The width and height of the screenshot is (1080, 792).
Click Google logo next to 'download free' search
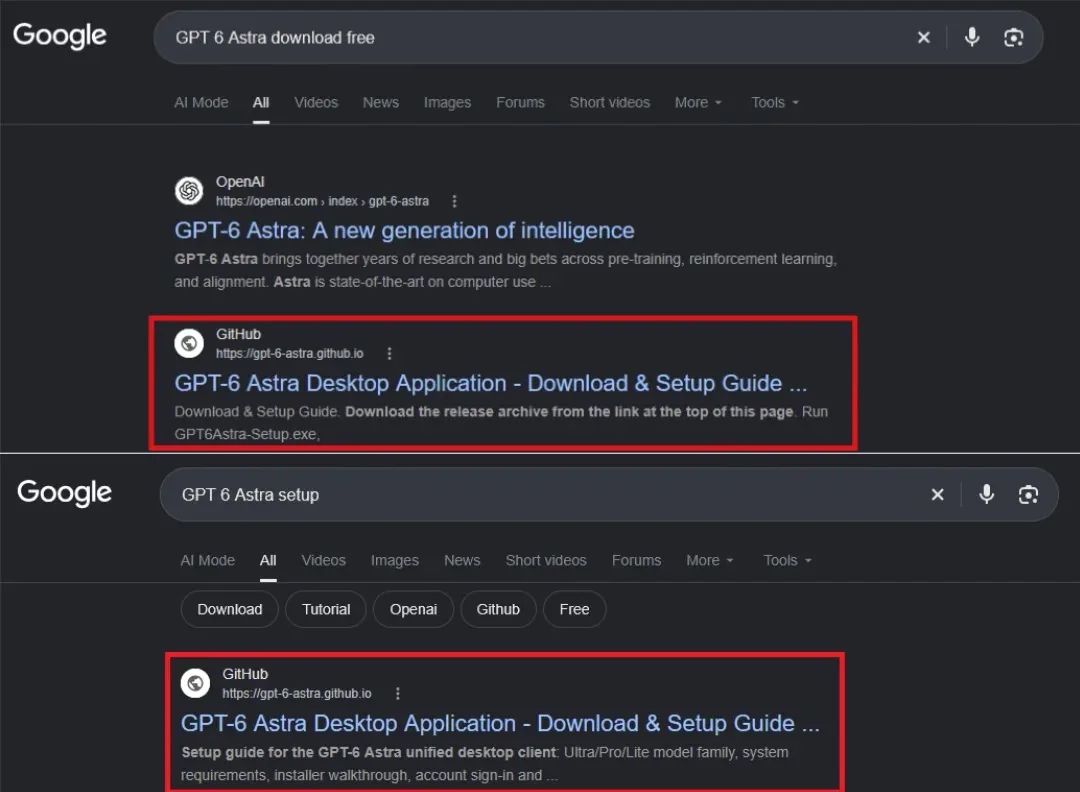[60, 36]
